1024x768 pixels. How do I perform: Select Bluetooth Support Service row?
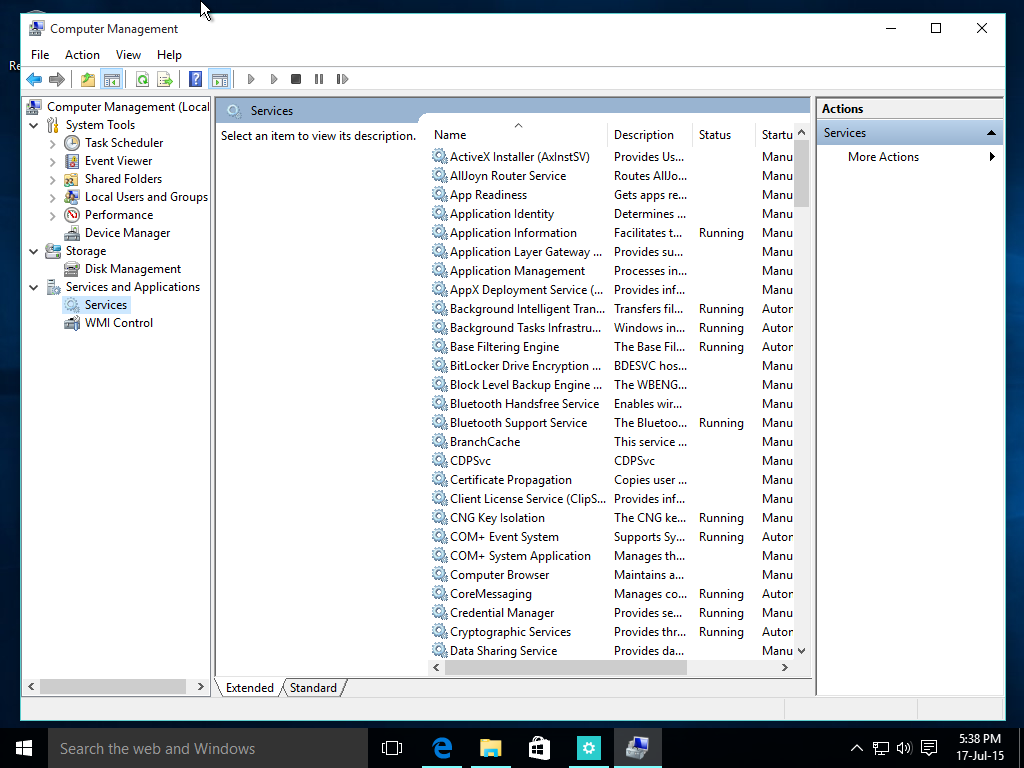point(612,423)
